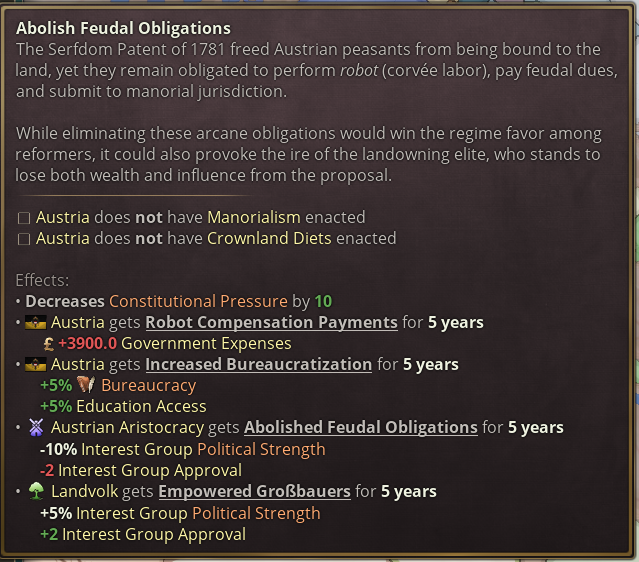Image resolution: width=639 pixels, height=562 pixels.
Task: Click the Bureaucracy quill papers icon
Action: [x=86, y=385]
